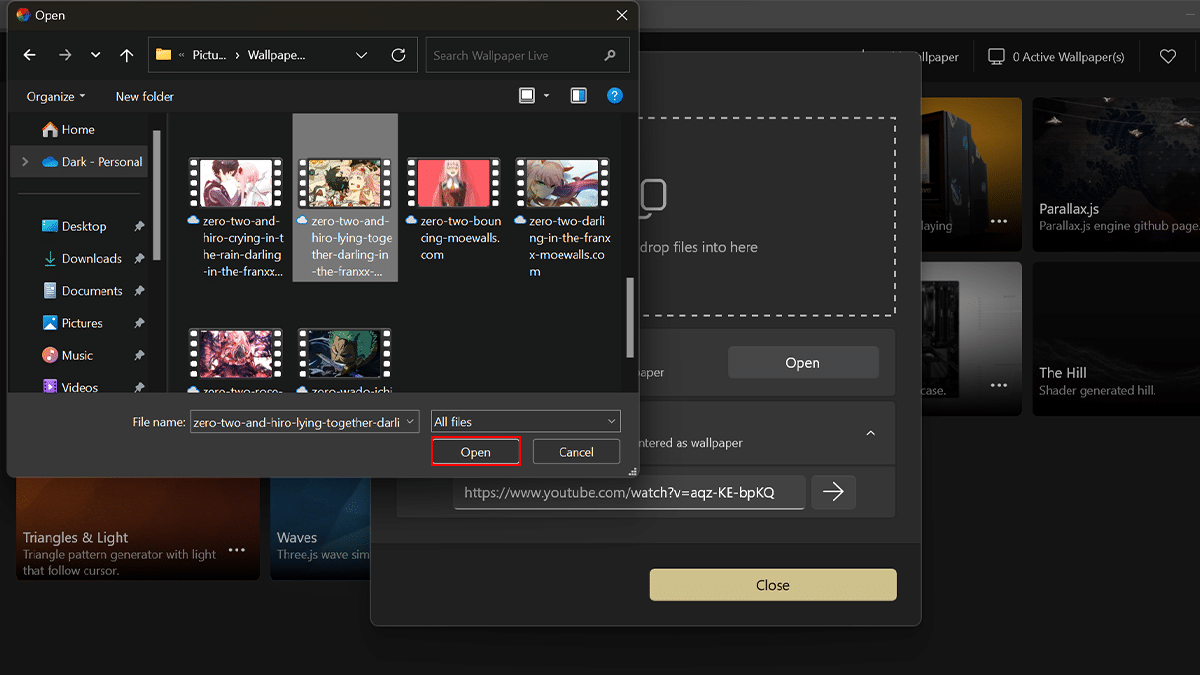The height and width of the screenshot is (675, 1200).
Task: Click New folder in the toolbar
Action: tap(144, 97)
